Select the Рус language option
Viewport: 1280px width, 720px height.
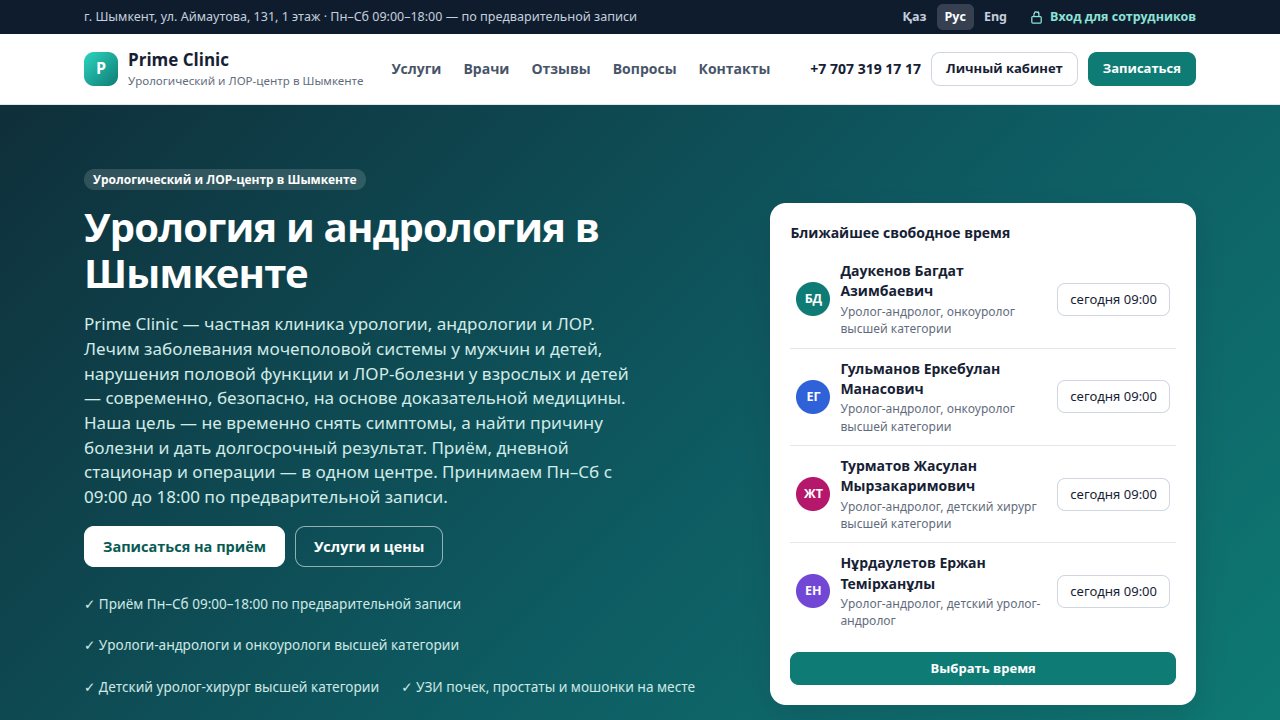click(955, 17)
